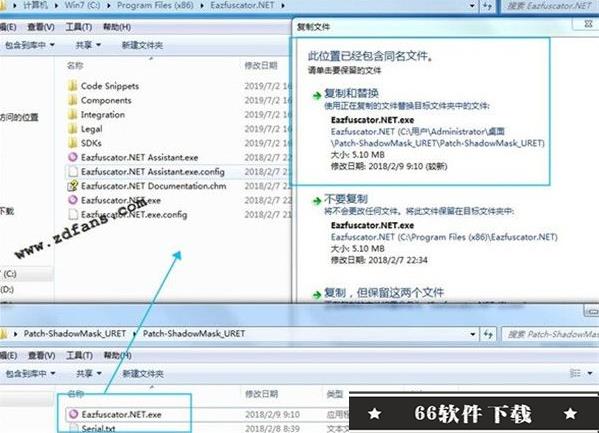
Task: Select the Components folder icon
Action: (73, 100)
